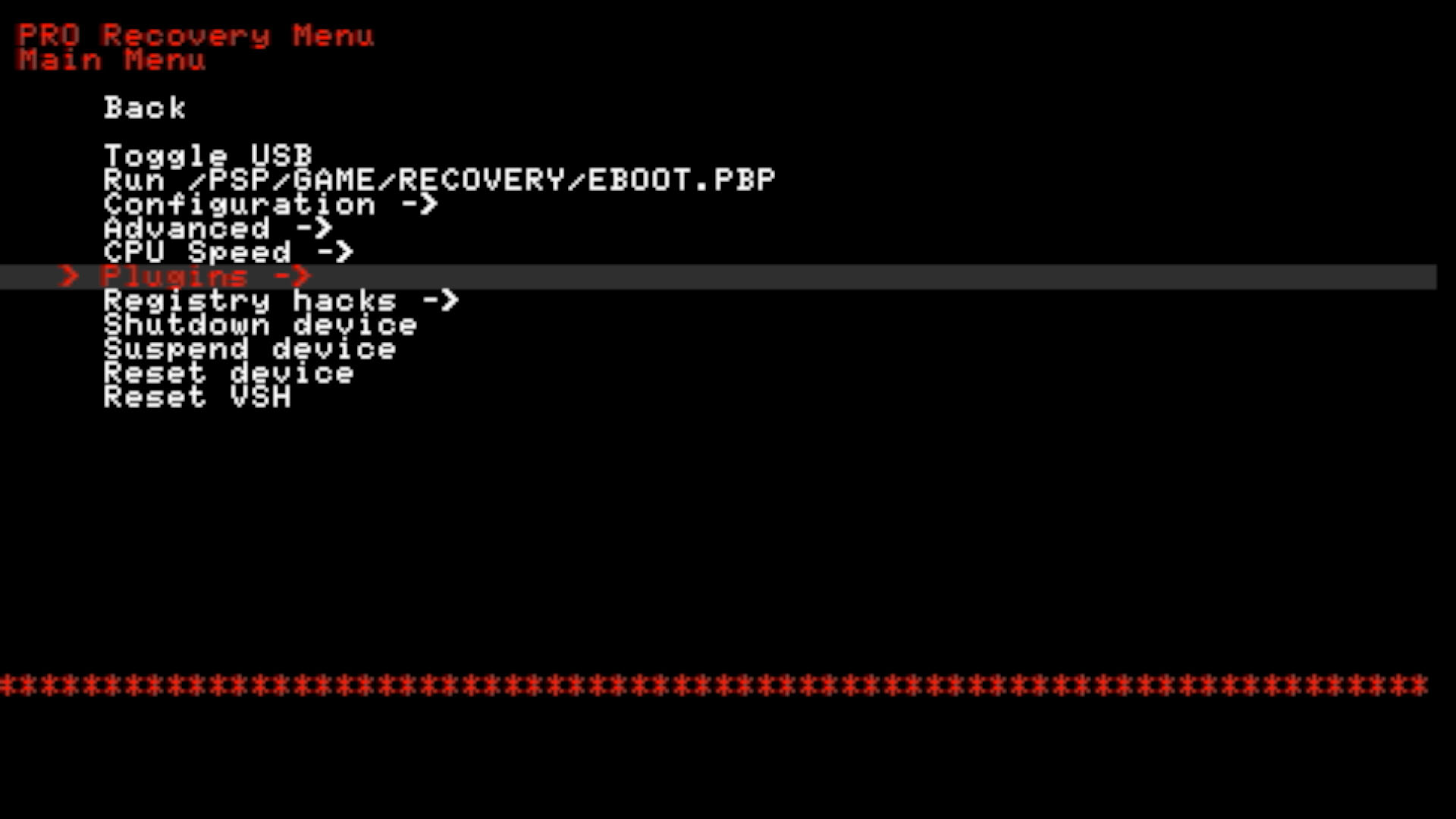Click the red asterisk divider line
This screenshot has height=819, width=1456.
714,686
